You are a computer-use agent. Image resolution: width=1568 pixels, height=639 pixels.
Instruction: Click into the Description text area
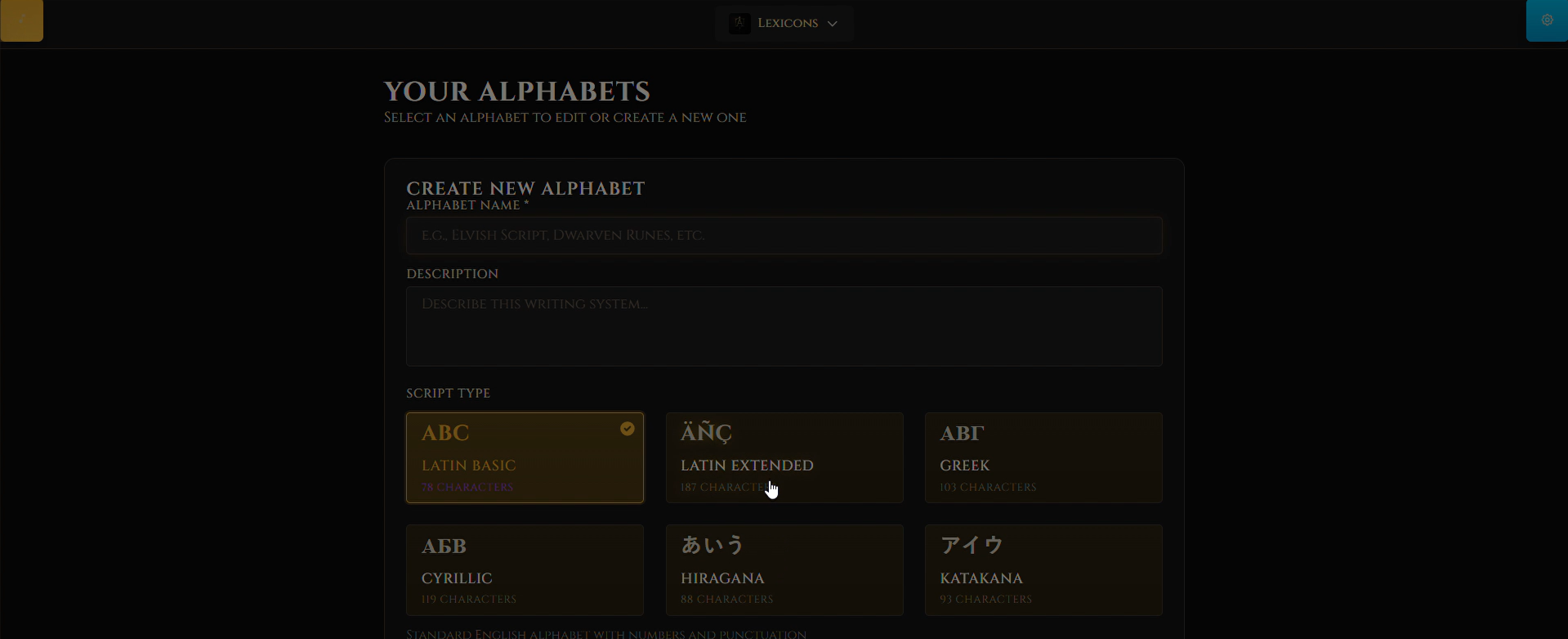784,326
